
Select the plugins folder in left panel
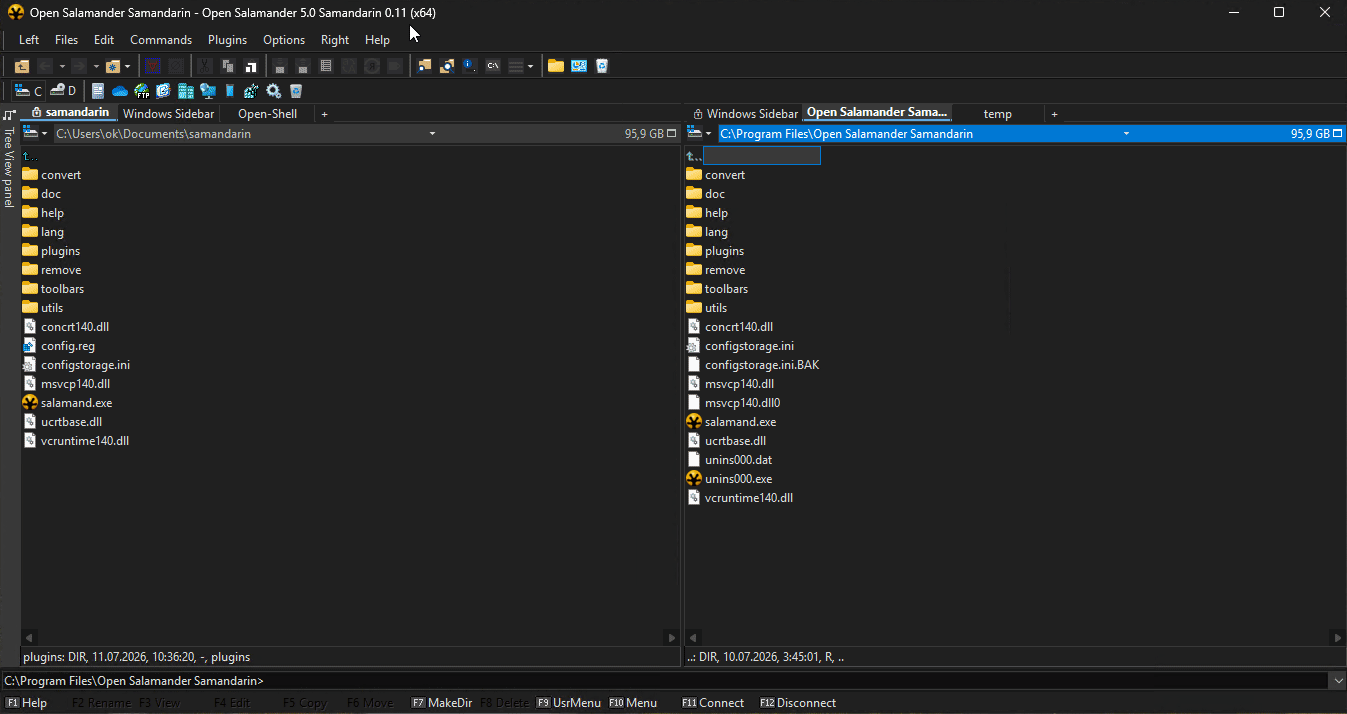click(52, 251)
